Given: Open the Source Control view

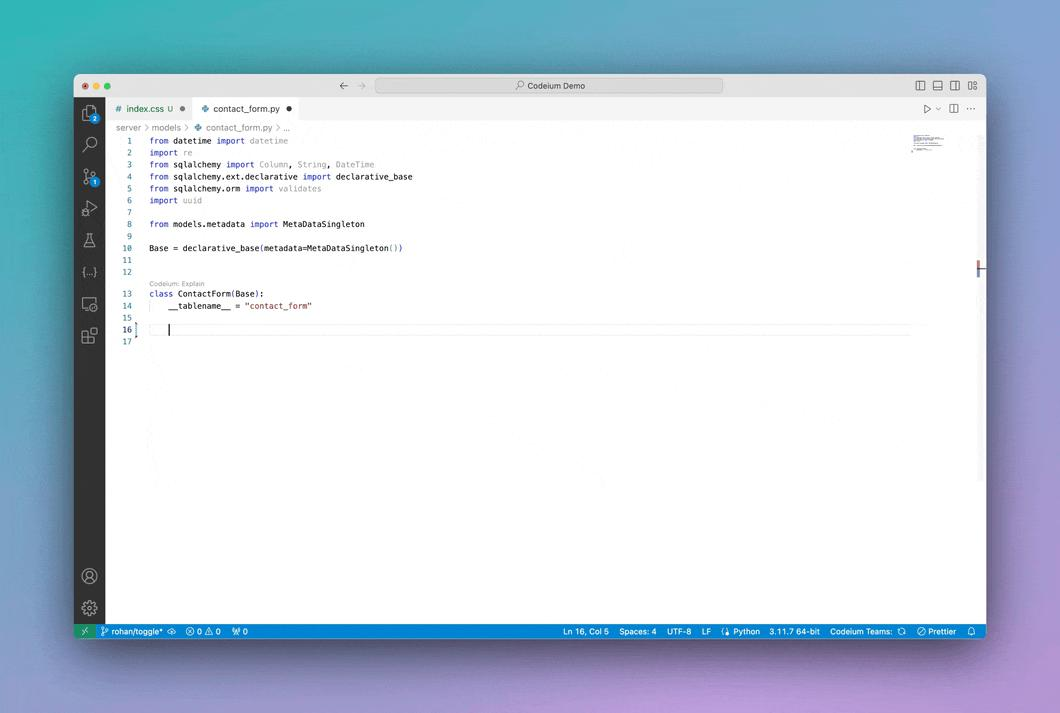Looking at the screenshot, I should pos(89,177).
